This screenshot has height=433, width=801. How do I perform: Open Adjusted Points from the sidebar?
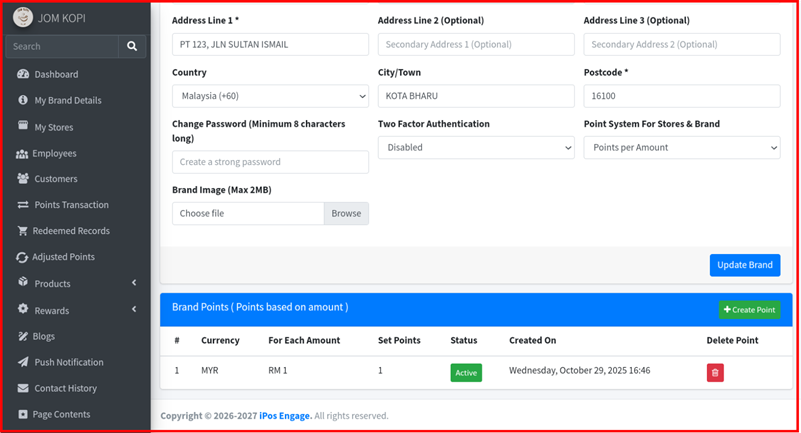coord(64,257)
